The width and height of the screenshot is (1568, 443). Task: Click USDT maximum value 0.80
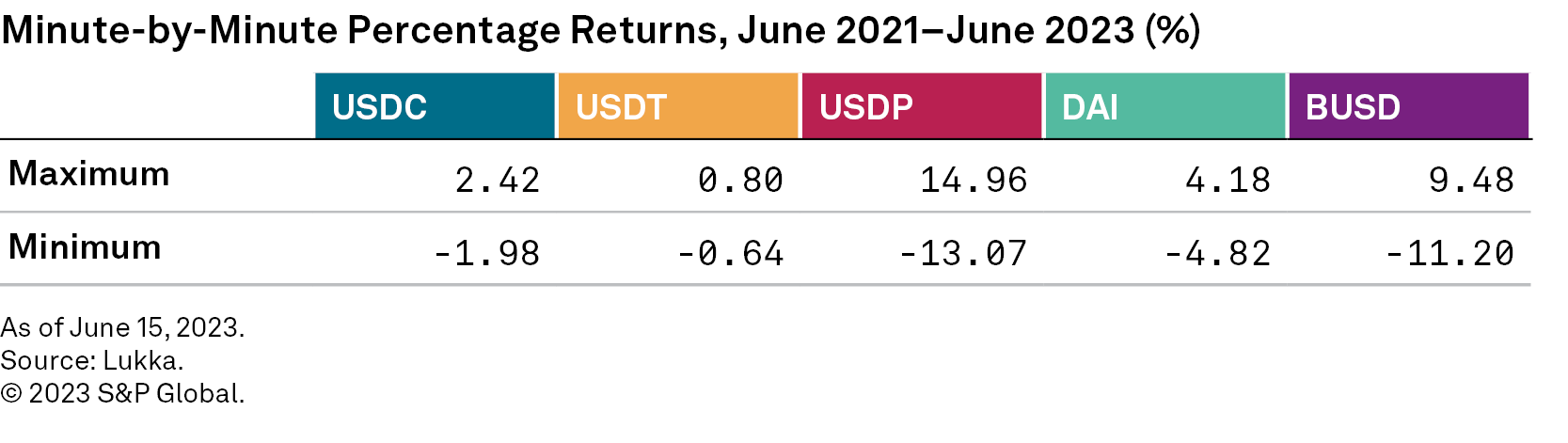[x=740, y=180]
